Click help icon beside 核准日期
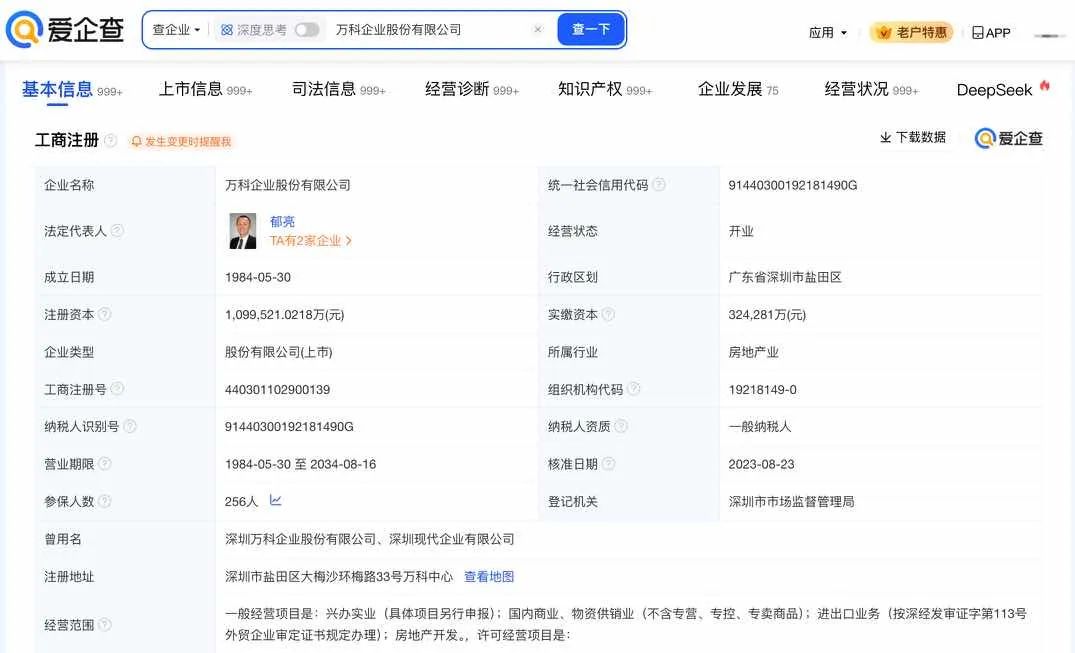Viewport: 1075px width, 653px height. pos(608,464)
